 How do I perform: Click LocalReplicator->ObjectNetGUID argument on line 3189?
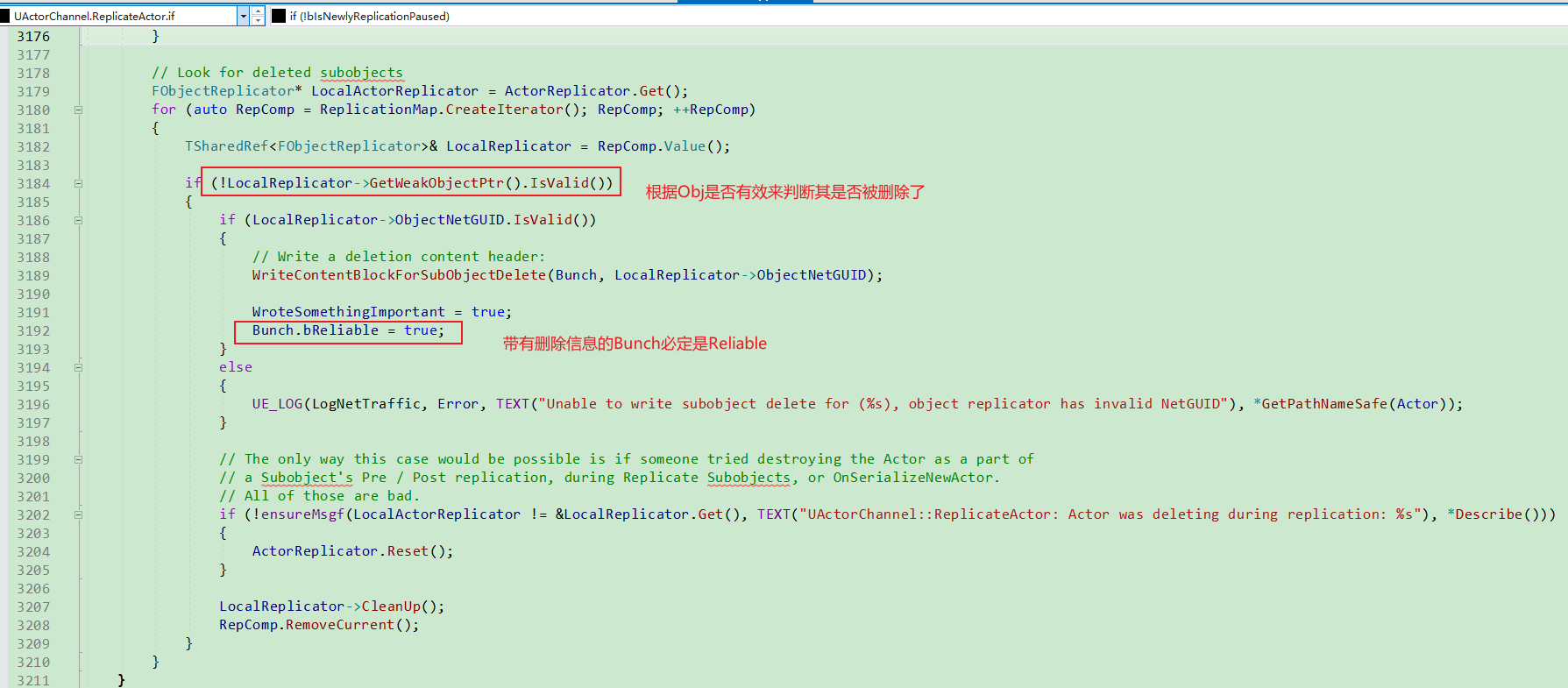(741, 275)
